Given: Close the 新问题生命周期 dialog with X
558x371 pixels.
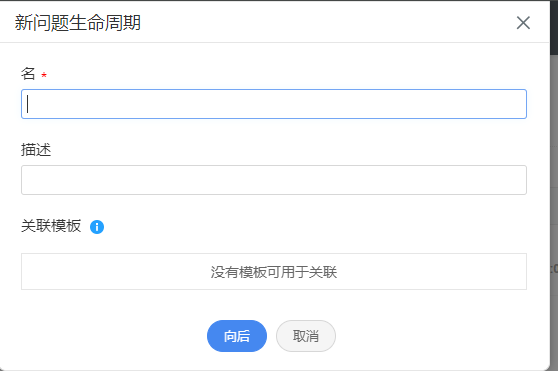Looking at the screenshot, I should (523, 23).
